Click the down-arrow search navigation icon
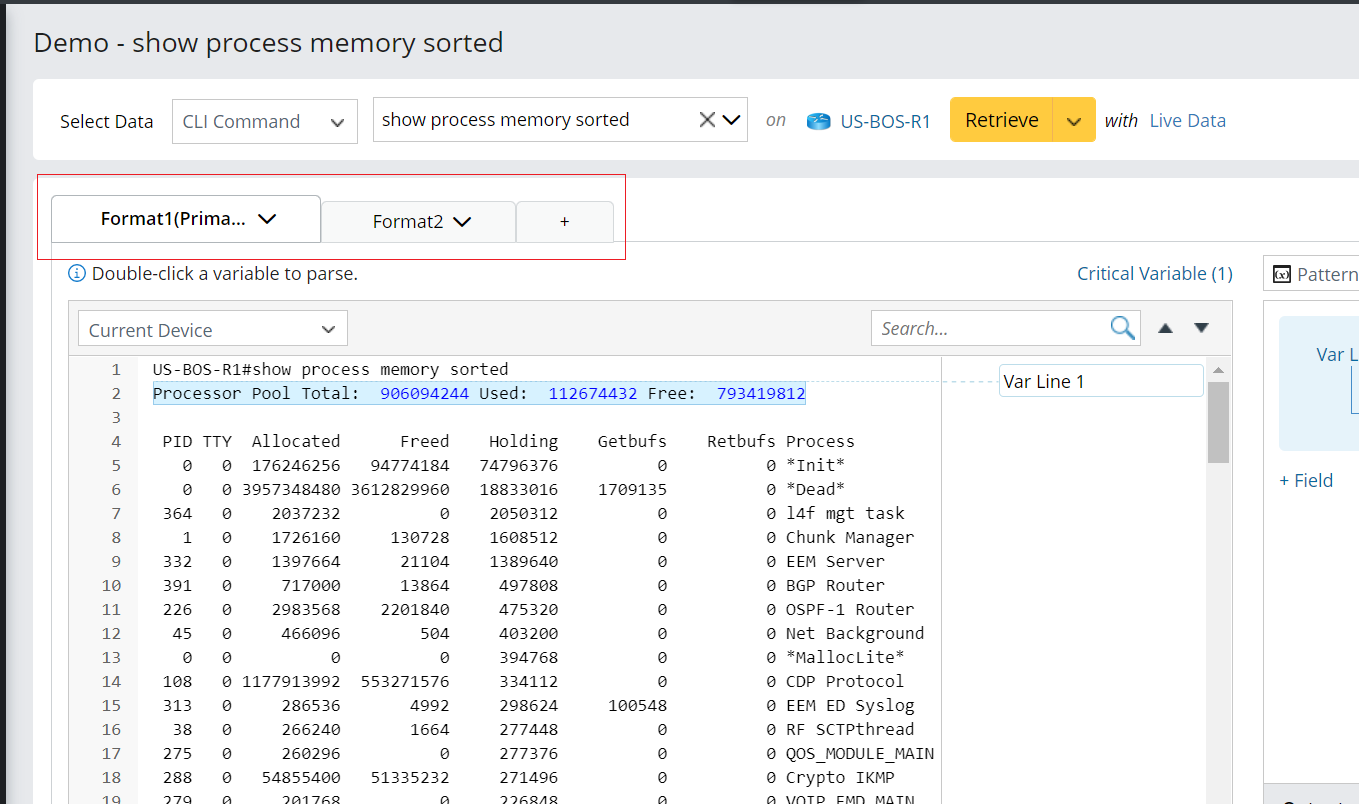 pyautogui.click(x=1201, y=327)
